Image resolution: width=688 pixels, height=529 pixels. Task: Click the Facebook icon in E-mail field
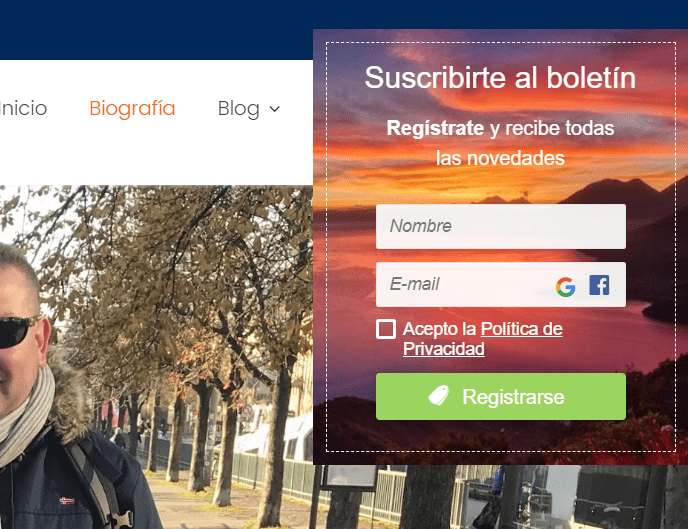[x=599, y=285]
